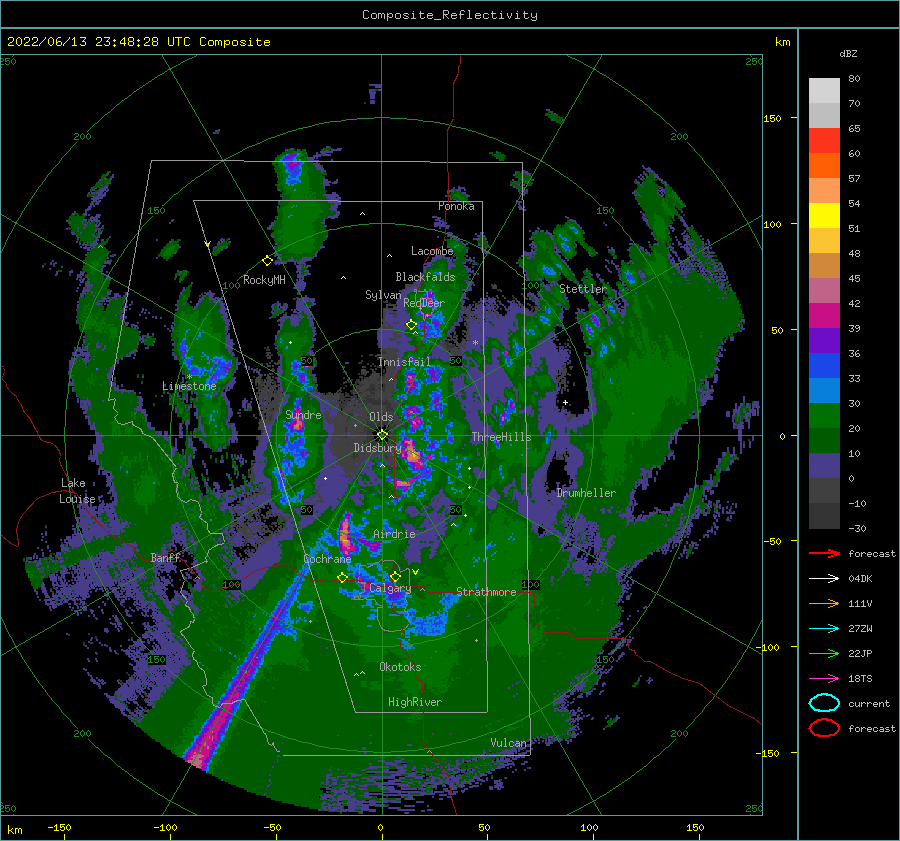Click the Sylvan label on map
Screen dimensions: 900x841
[383, 295]
